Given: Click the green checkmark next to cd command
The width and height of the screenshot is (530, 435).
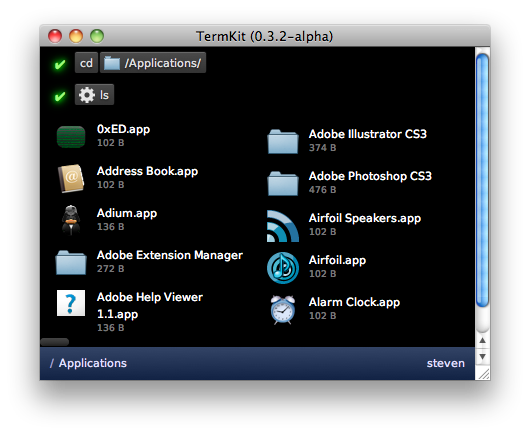Looking at the screenshot, I should coord(60,64).
